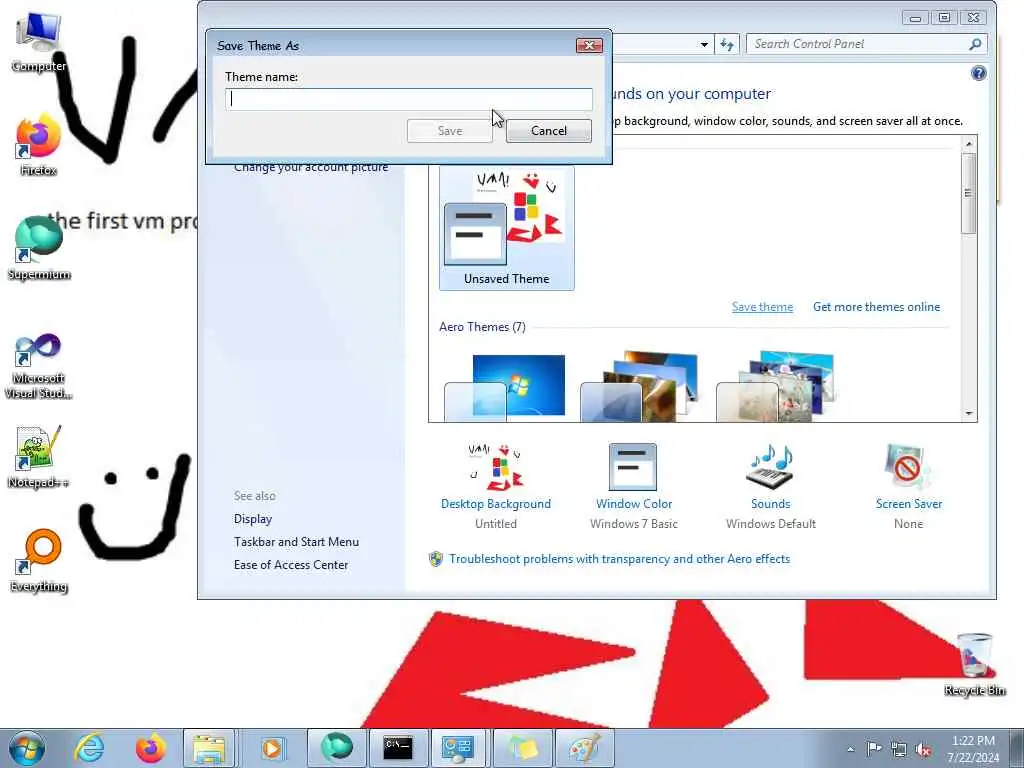Open Windows Media Player from taskbar
Viewport: 1024px width, 768px height.
click(x=271, y=748)
